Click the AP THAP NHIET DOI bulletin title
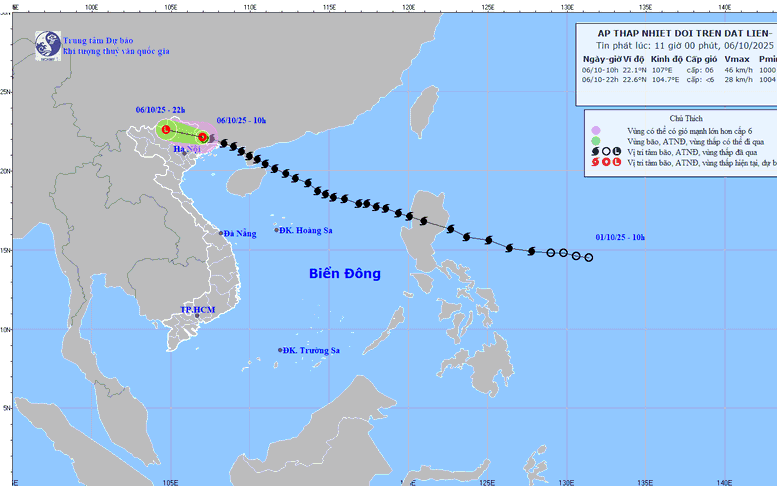This screenshot has height=486, width=777. click(x=679, y=32)
